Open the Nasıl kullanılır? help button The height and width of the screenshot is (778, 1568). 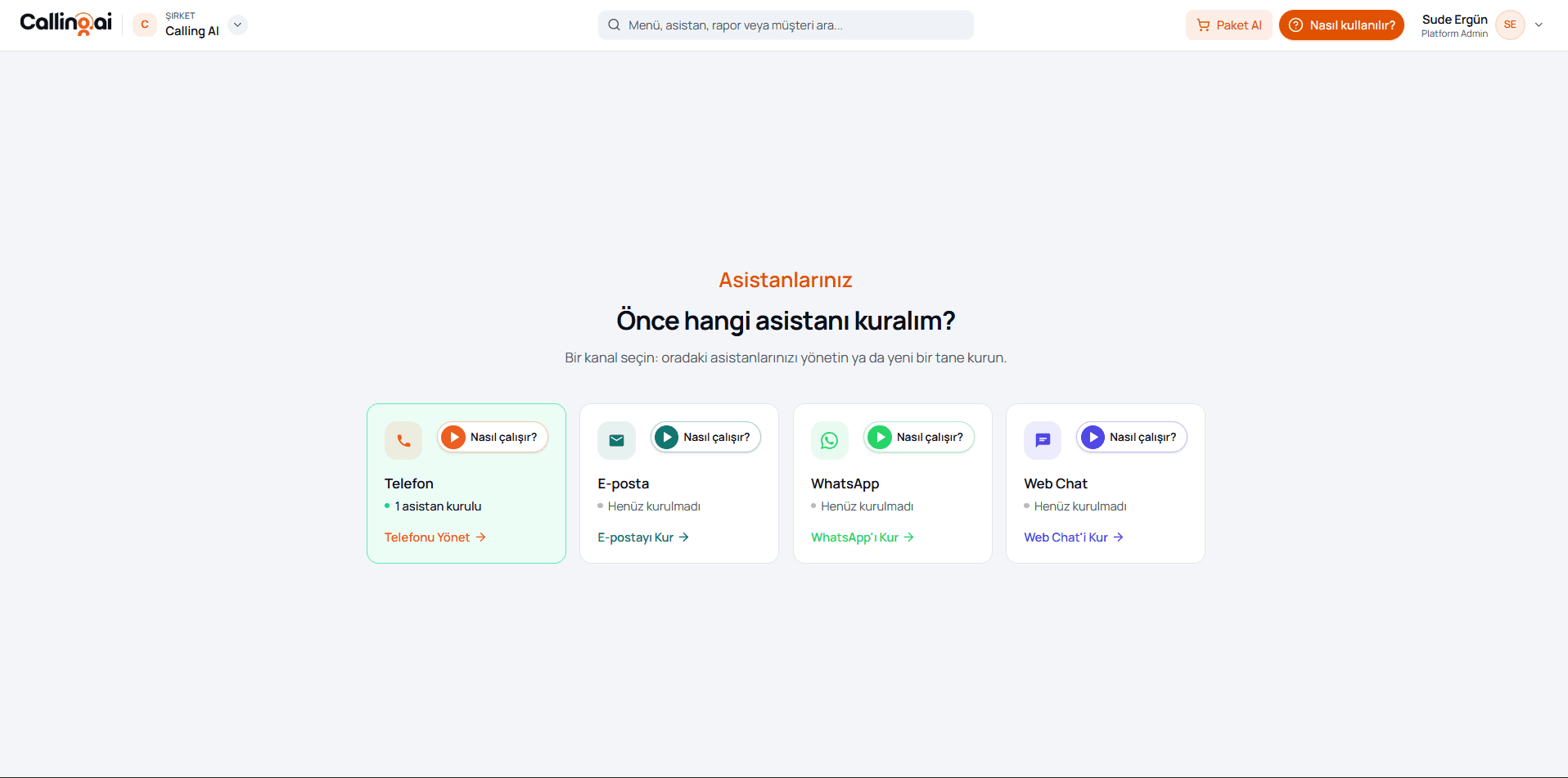1341,25
